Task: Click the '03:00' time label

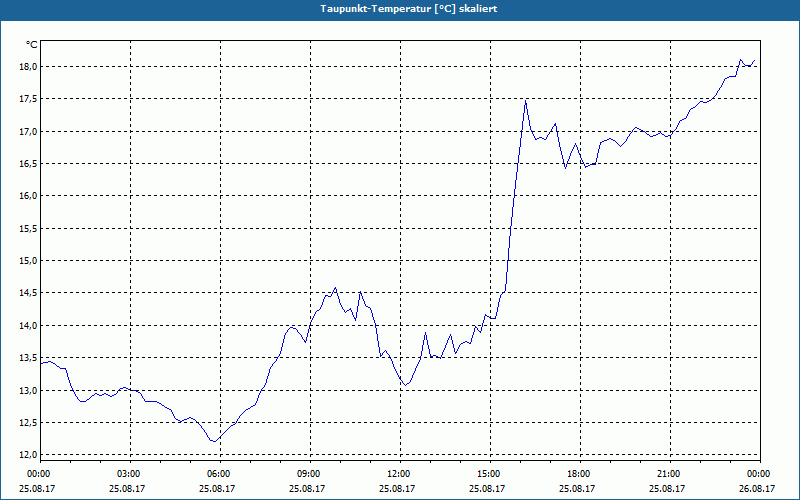Action: point(127,474)
